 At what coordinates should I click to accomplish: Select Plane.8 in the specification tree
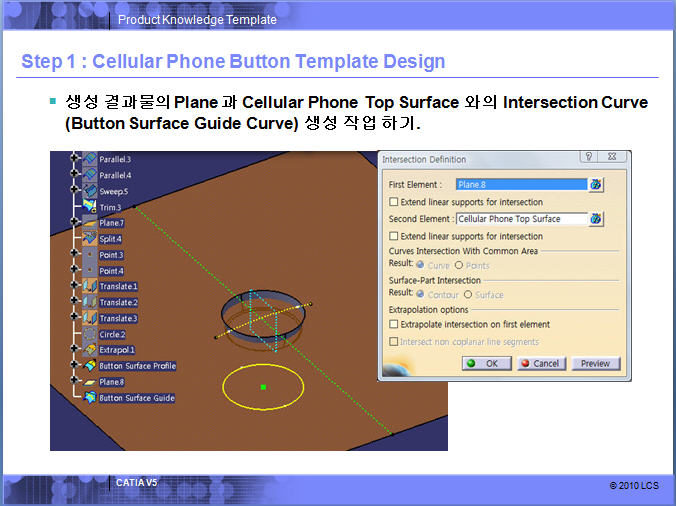(x=111, y=382)
